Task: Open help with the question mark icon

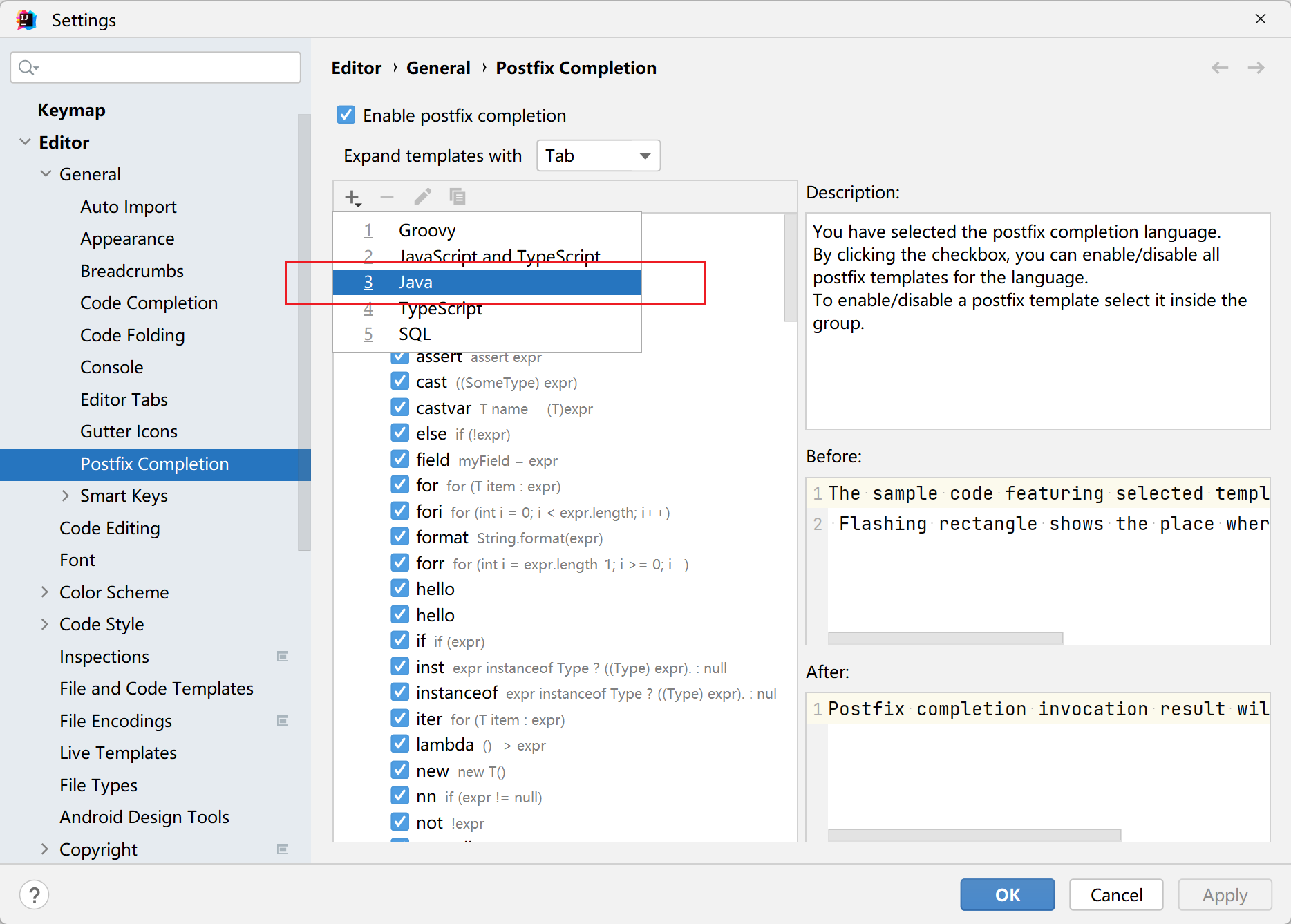Action: coord(35,895)
